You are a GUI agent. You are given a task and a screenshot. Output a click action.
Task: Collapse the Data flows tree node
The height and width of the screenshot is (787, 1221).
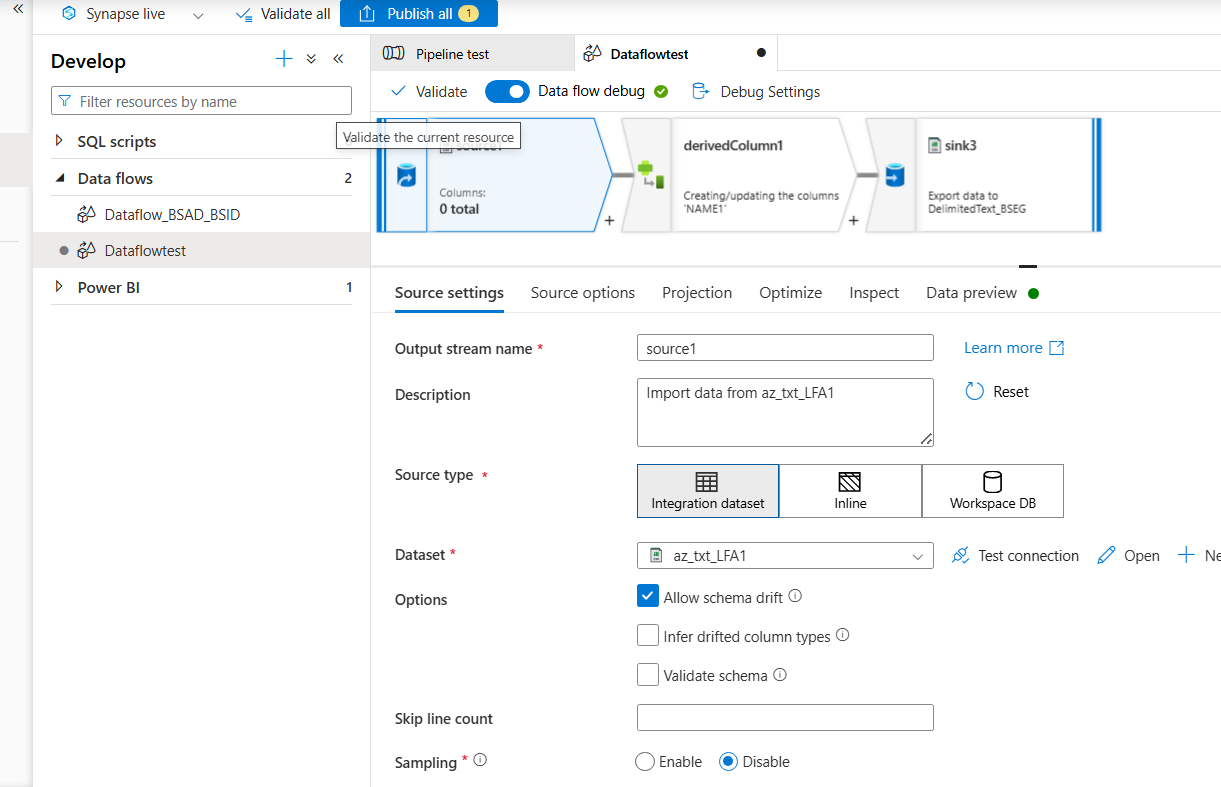[59, 178]
